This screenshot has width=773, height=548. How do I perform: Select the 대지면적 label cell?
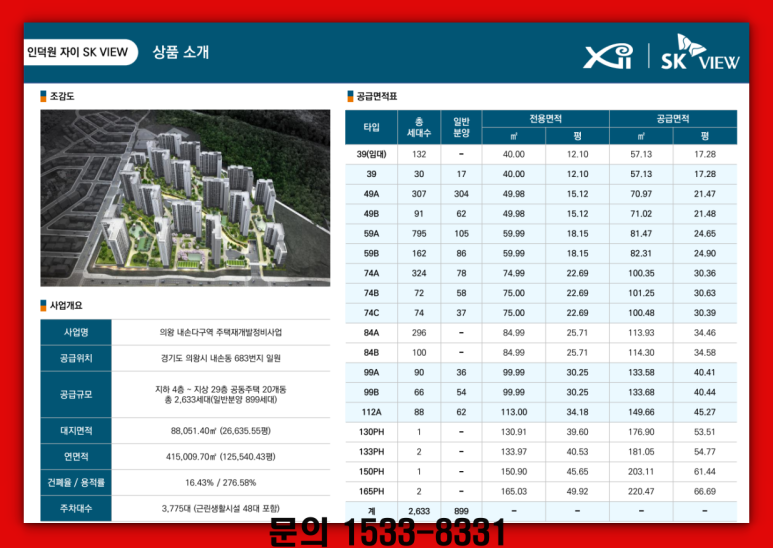pos(76,431)
